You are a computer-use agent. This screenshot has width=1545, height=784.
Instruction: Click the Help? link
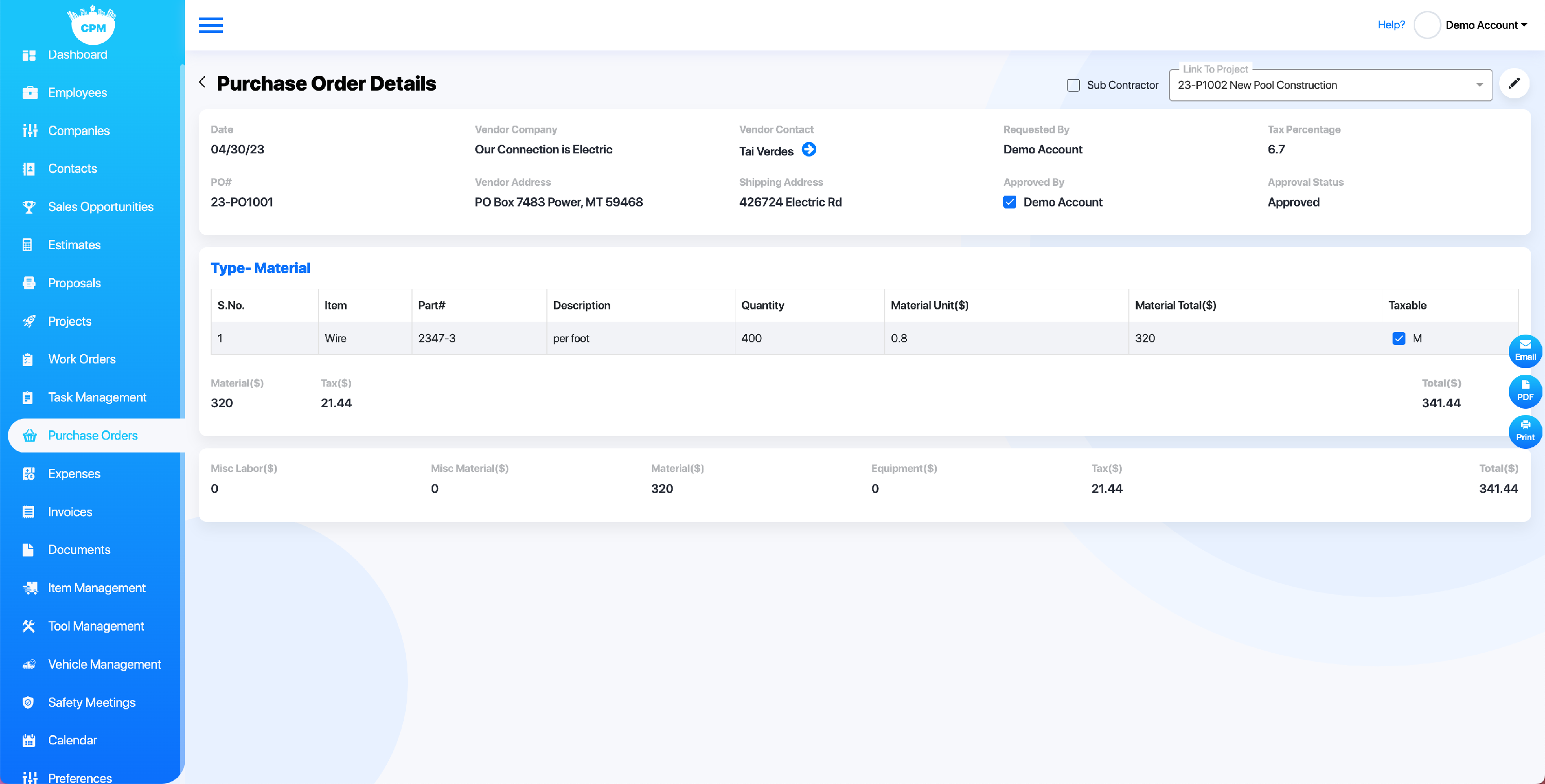tap(1391, 25)
